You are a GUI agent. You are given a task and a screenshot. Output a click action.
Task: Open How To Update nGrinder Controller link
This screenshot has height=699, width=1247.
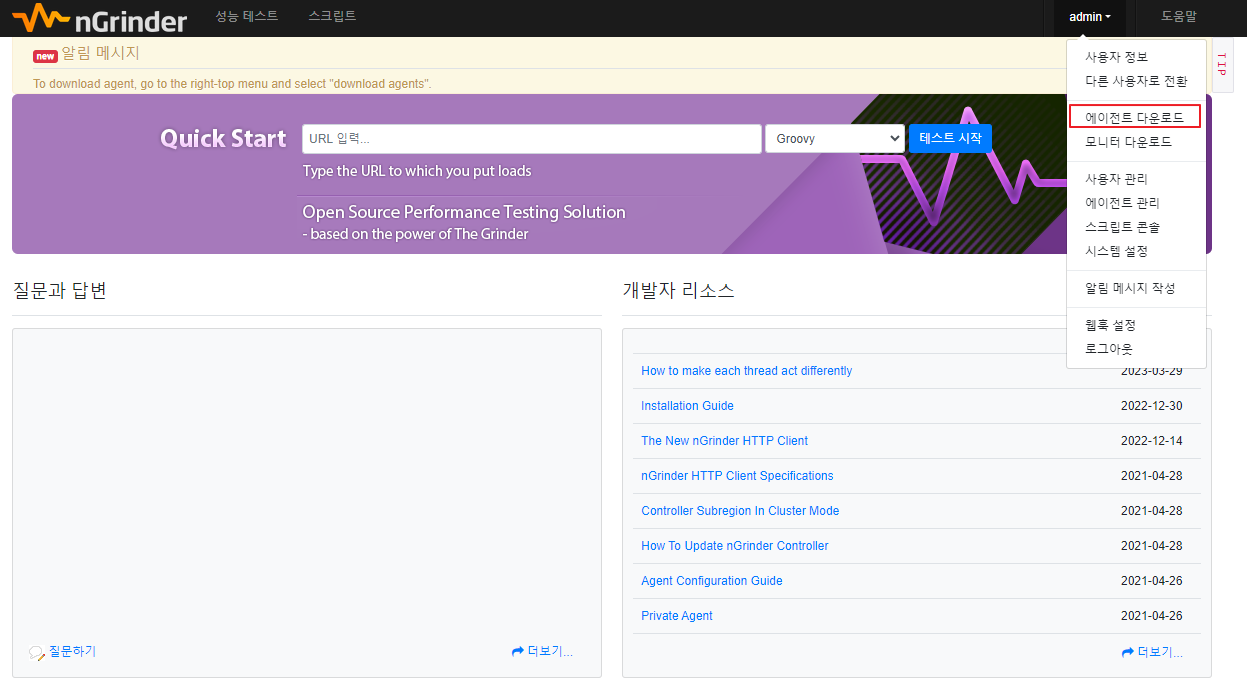[735, 546]
